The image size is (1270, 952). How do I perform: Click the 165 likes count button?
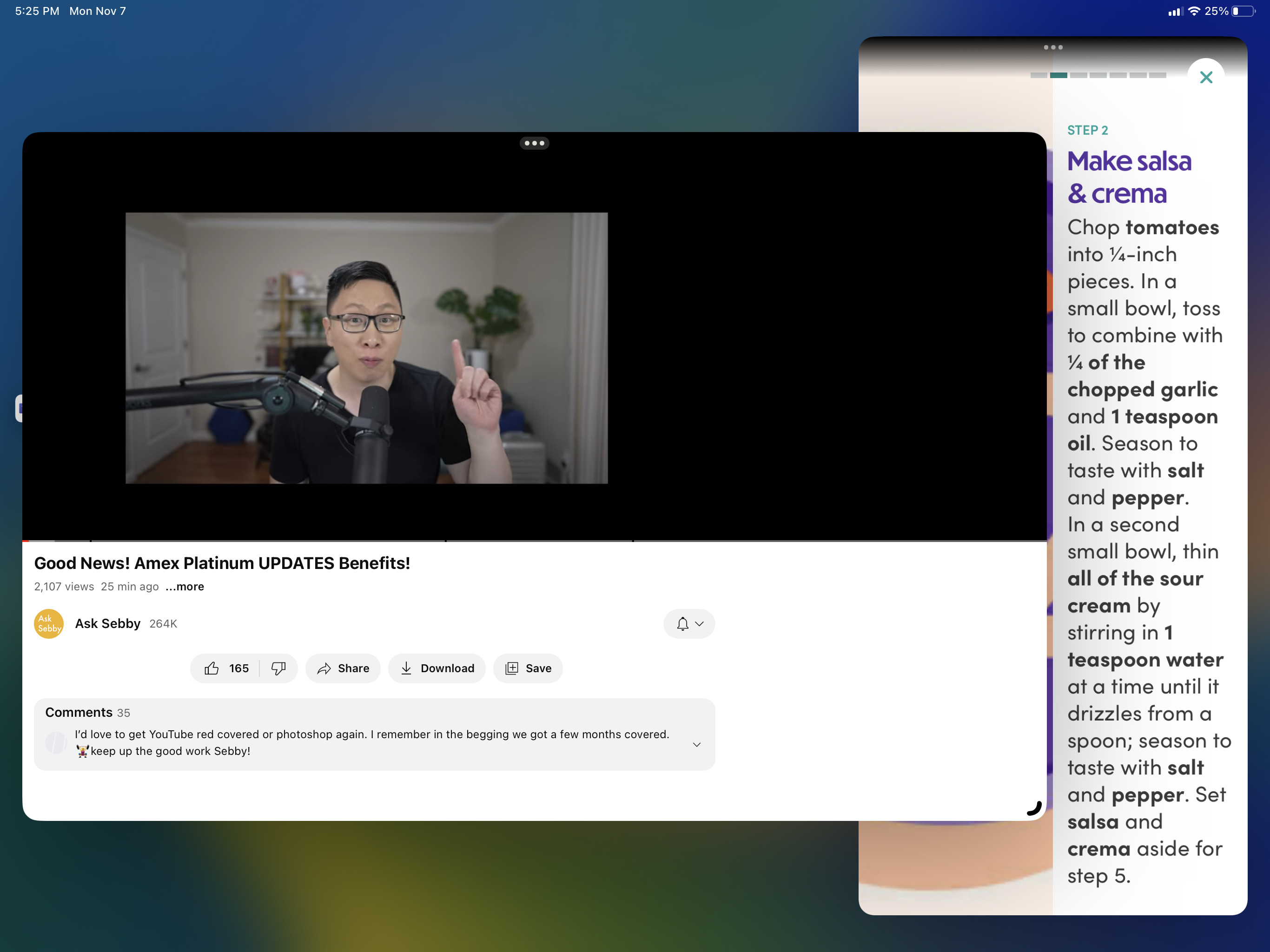point(226,668)
